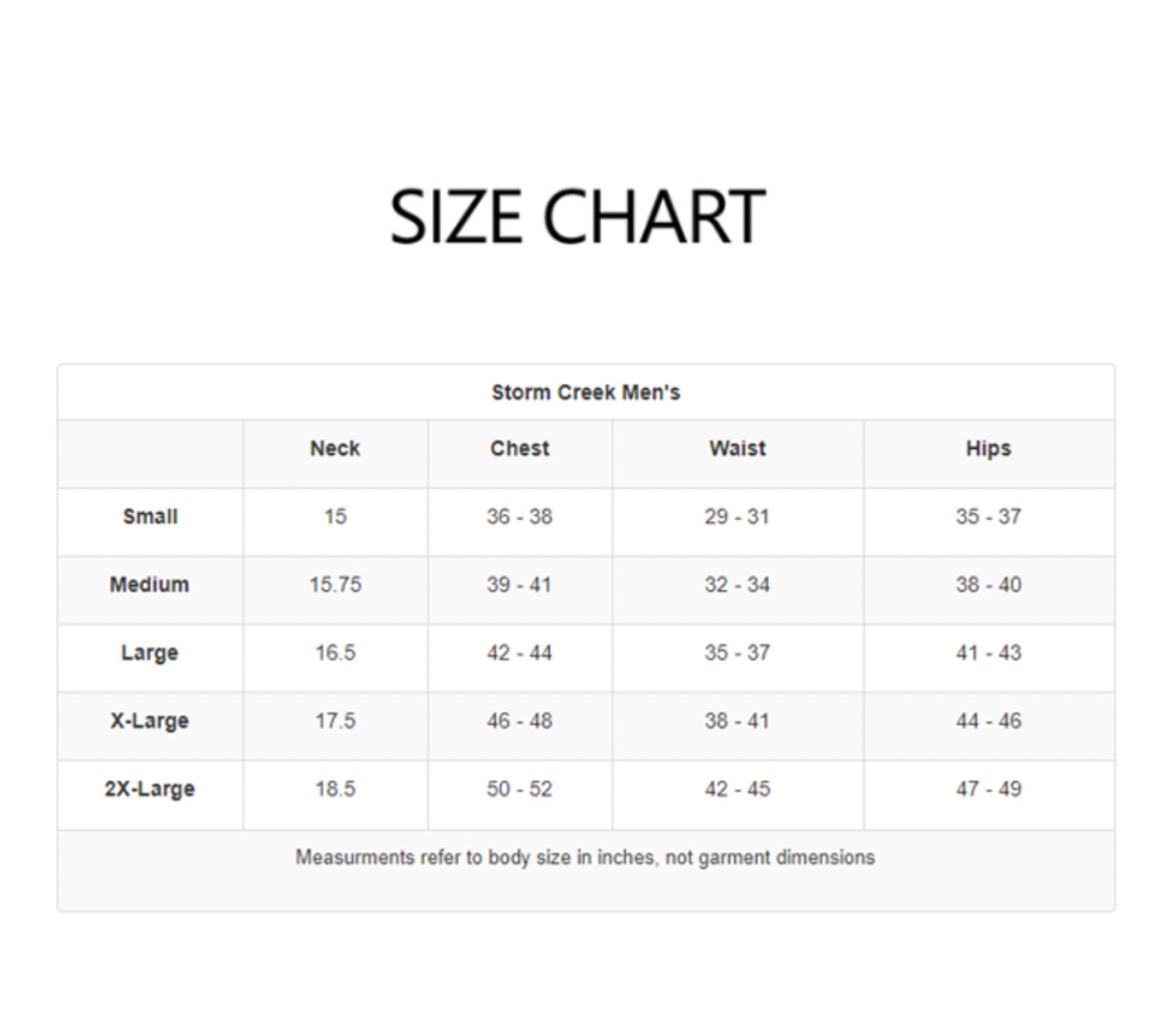The image size is (1172, 1036).
Task: Click the Small neck value 15
Action: pyautogui.click(x=334, y=516)
